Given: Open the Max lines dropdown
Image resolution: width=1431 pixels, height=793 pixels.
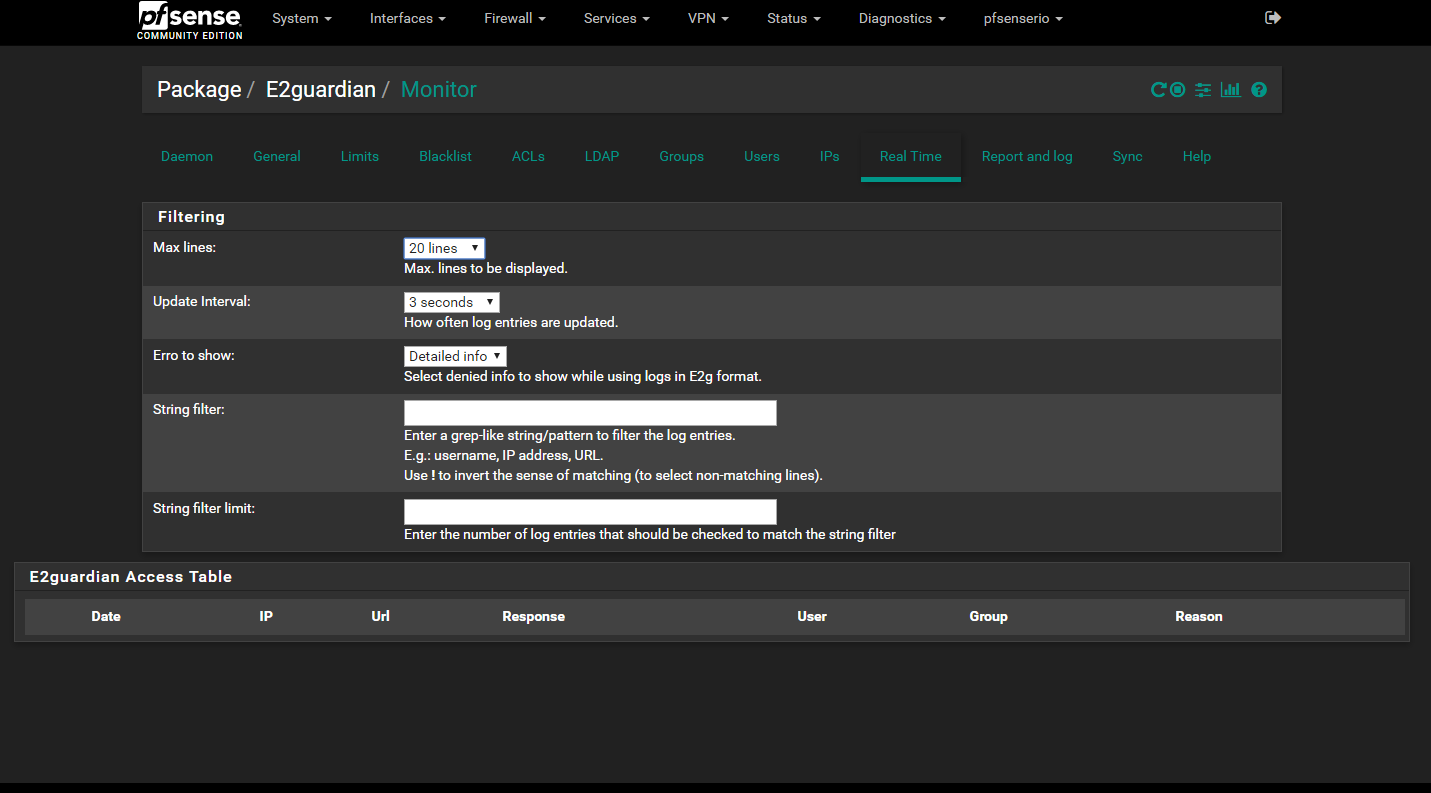Looking at the screenshot, I should click(444, 248).
